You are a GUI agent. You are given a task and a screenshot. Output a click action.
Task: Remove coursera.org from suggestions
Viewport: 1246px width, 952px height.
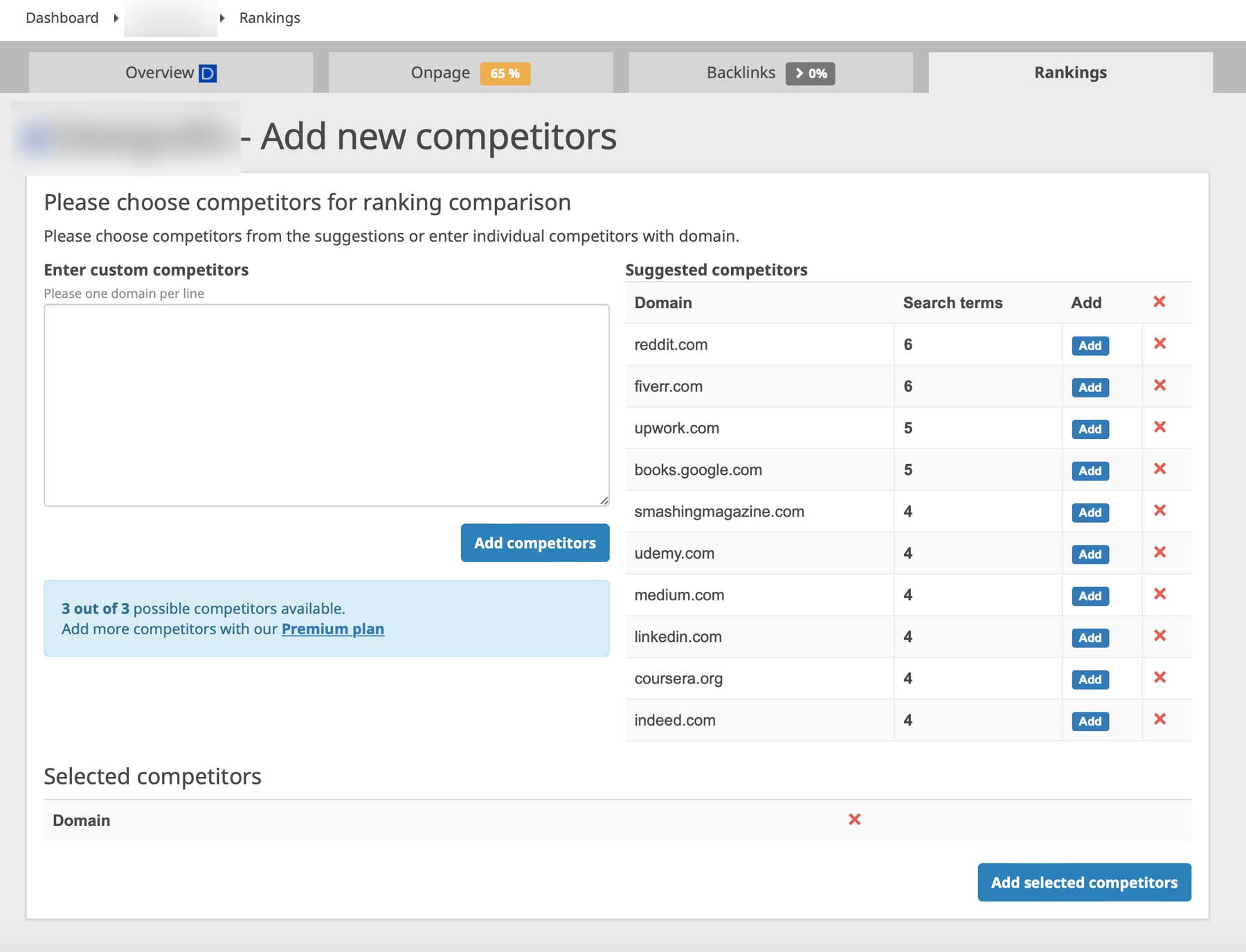1160,679
